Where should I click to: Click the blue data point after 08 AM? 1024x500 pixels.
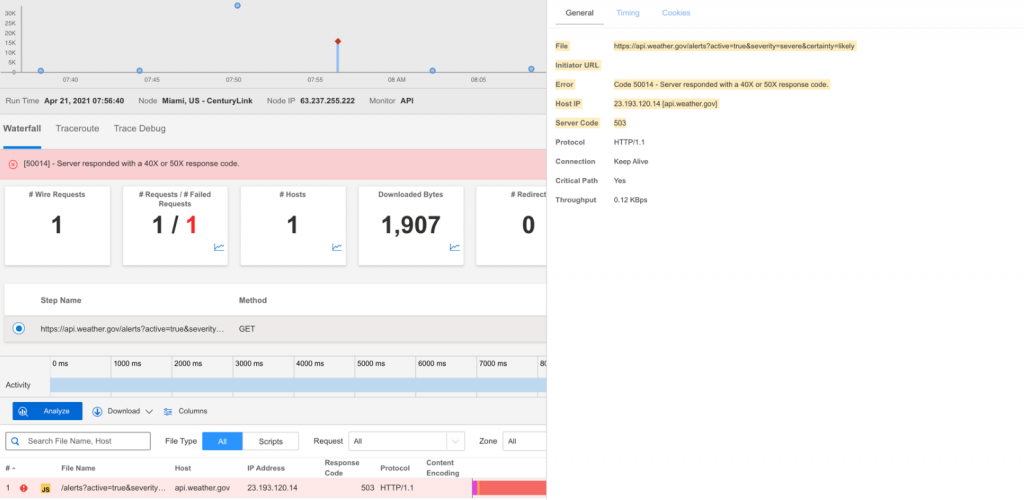pyautogui.click(x=432, y=70)
